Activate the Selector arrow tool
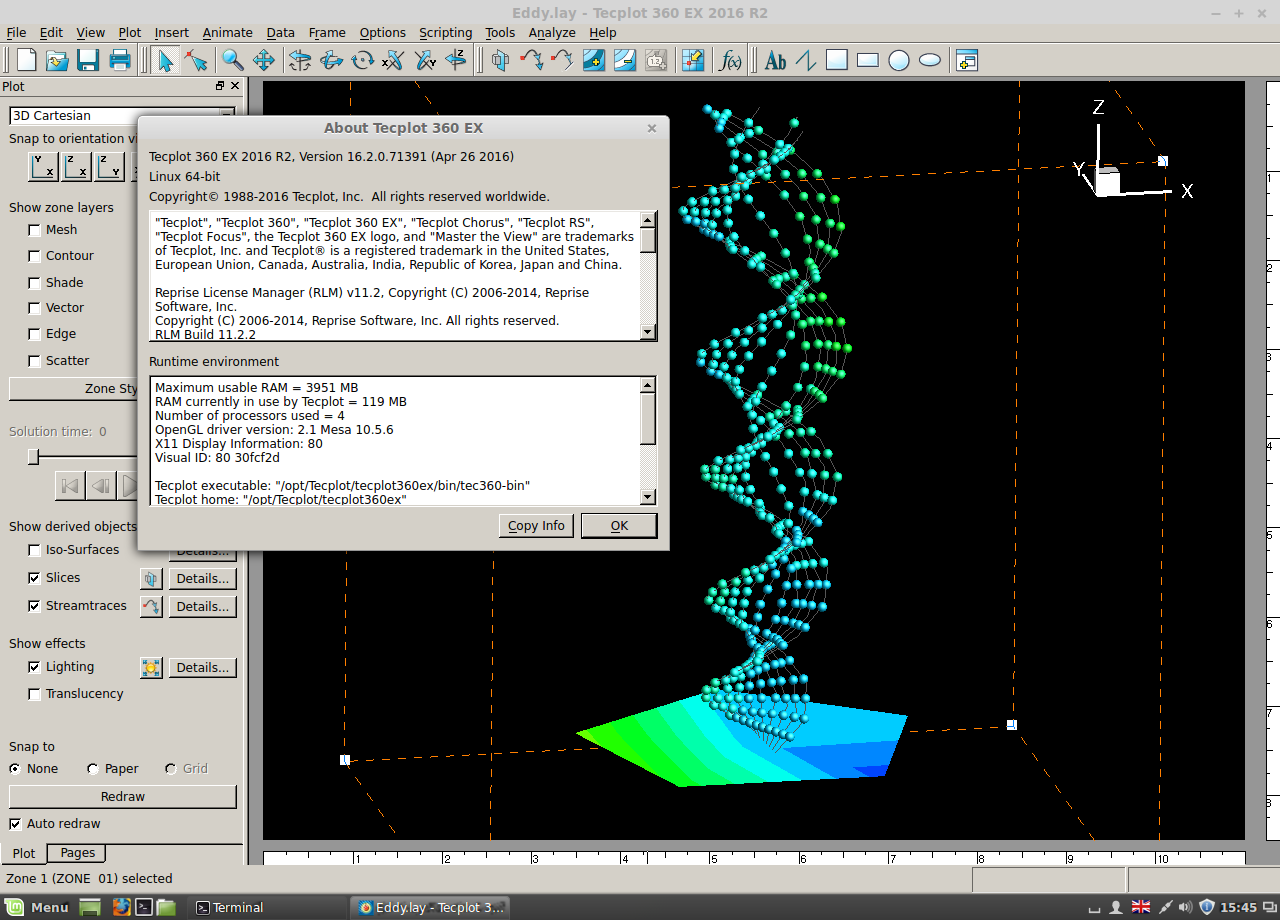This screenshot has width=1280, height=920. [x=165, y=60]
